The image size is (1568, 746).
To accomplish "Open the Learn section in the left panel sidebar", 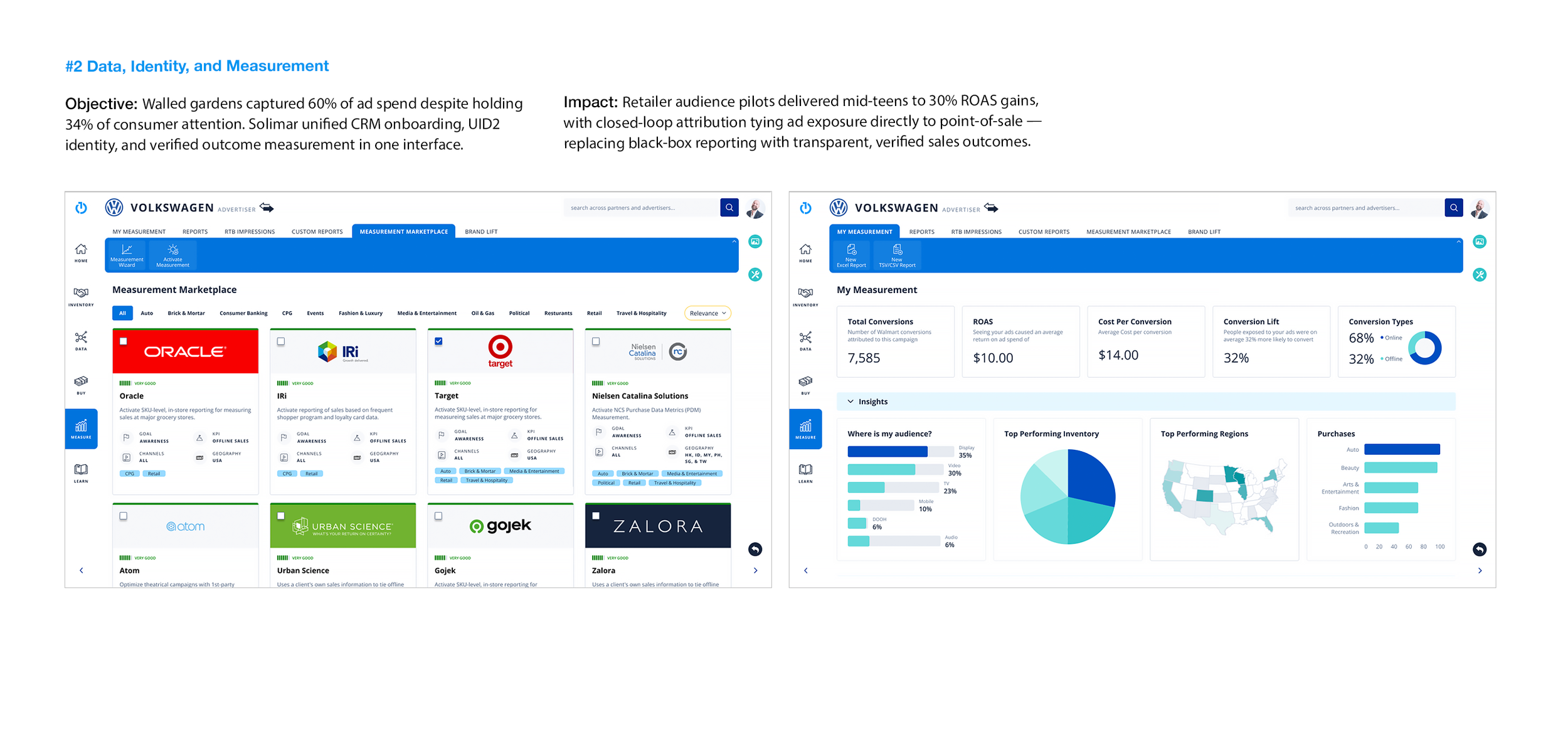I will [x=81, y=473].
